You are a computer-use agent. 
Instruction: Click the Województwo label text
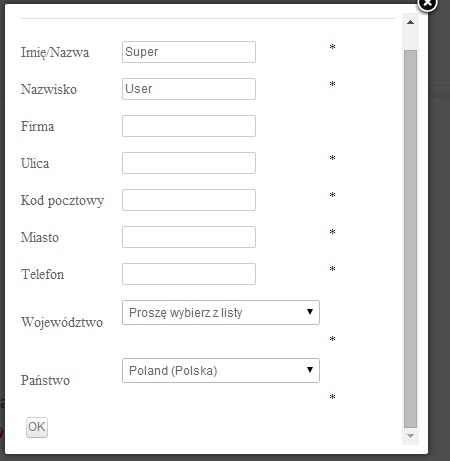pos(62,323)
